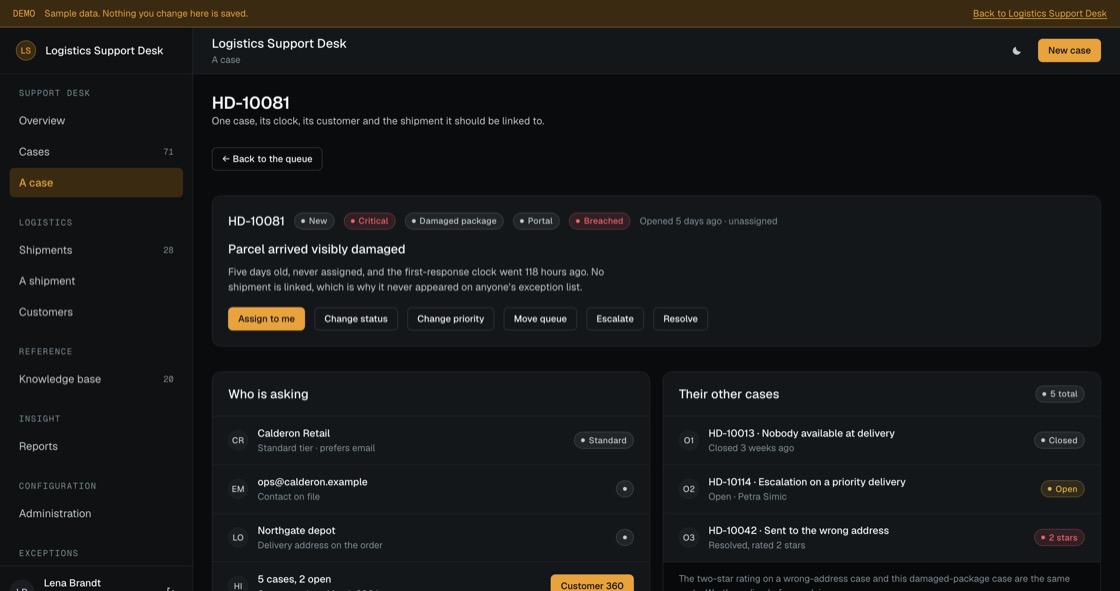The height and width of the screenshot is (591, 1120).
Task: Open Customers in sidebar
Action: 96,312
